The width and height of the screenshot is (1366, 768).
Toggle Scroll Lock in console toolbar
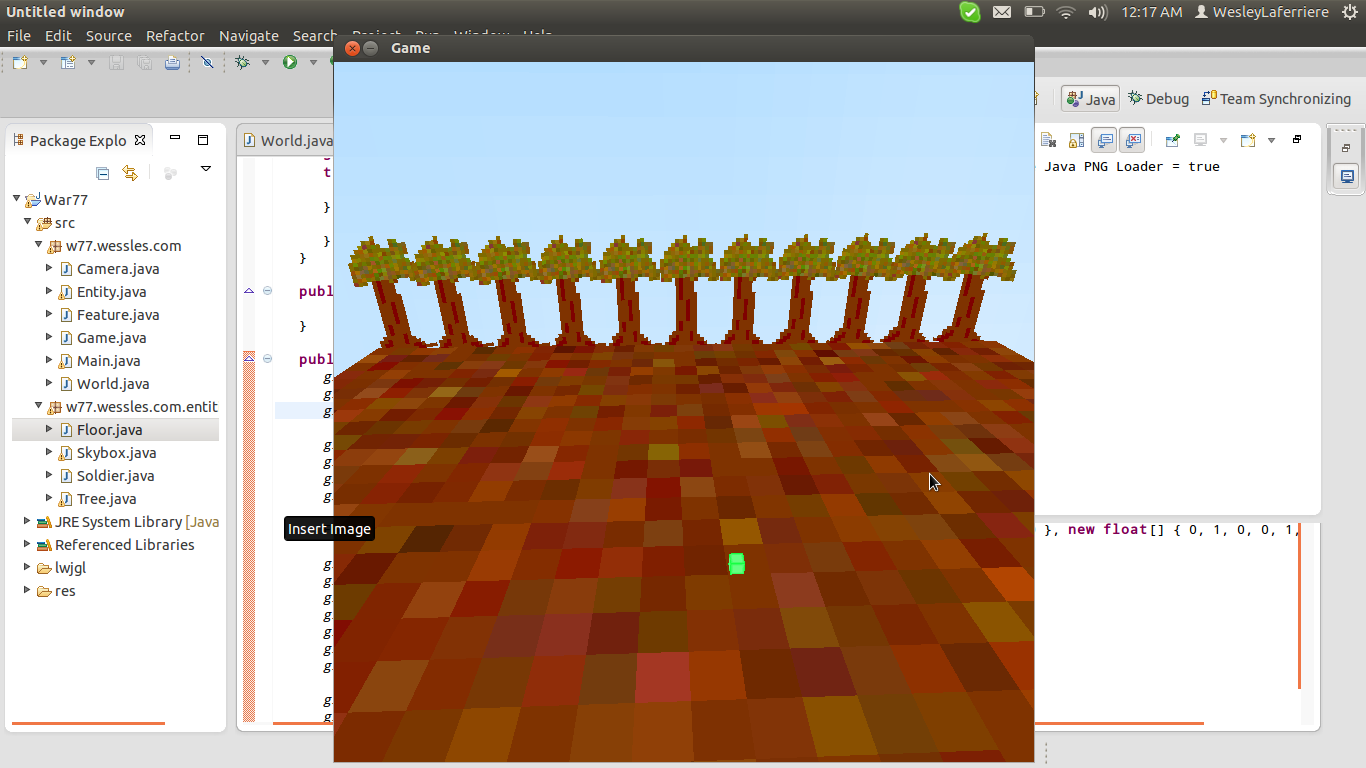[1077, 140]
